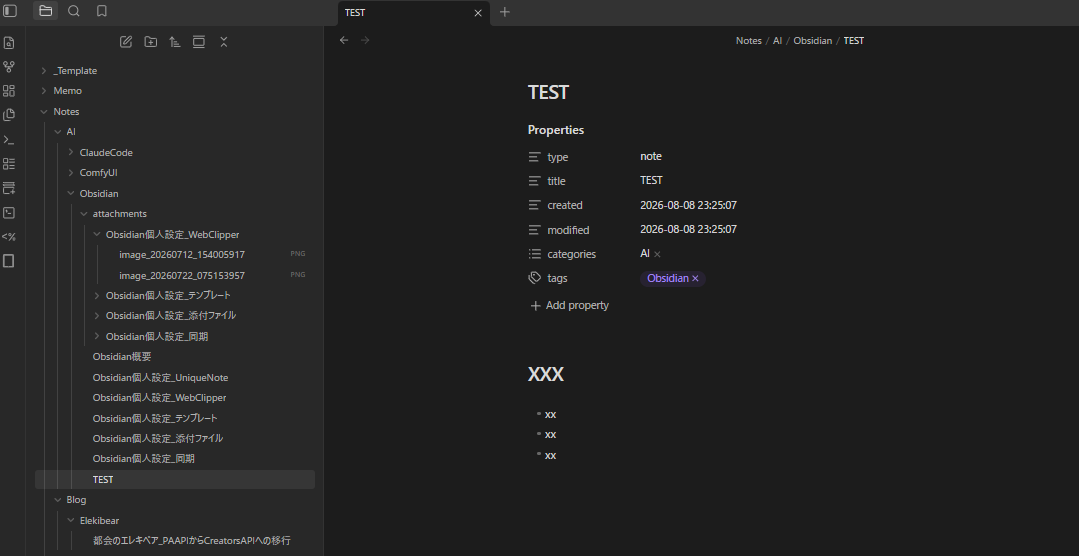The image size is (1079, 556).
Task: Open the search magnifier tab in sidebar
Action: [74, 11]
